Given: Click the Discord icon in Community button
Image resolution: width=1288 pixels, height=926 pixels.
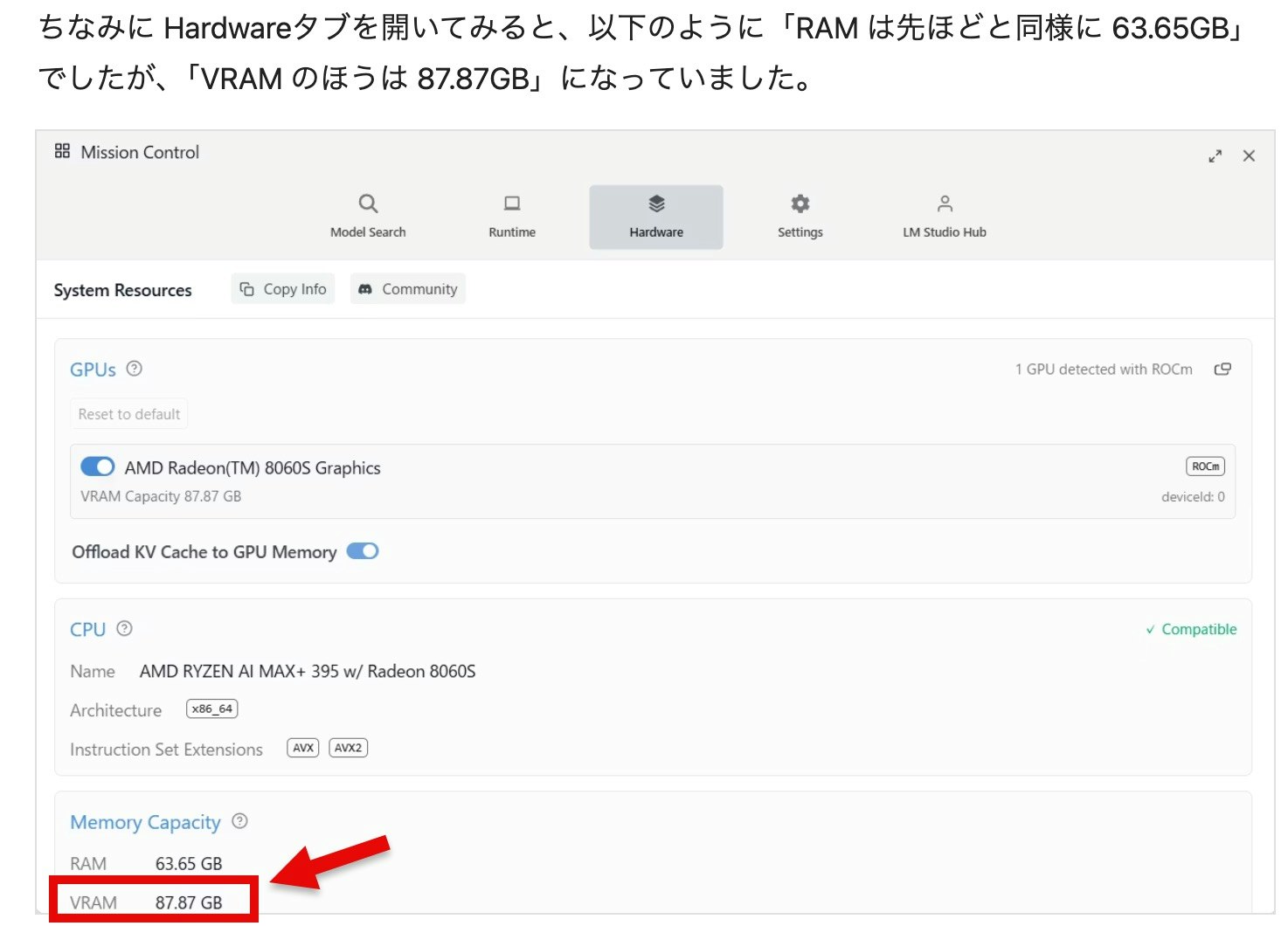Looking at the screenshot, I should point(365,289).
